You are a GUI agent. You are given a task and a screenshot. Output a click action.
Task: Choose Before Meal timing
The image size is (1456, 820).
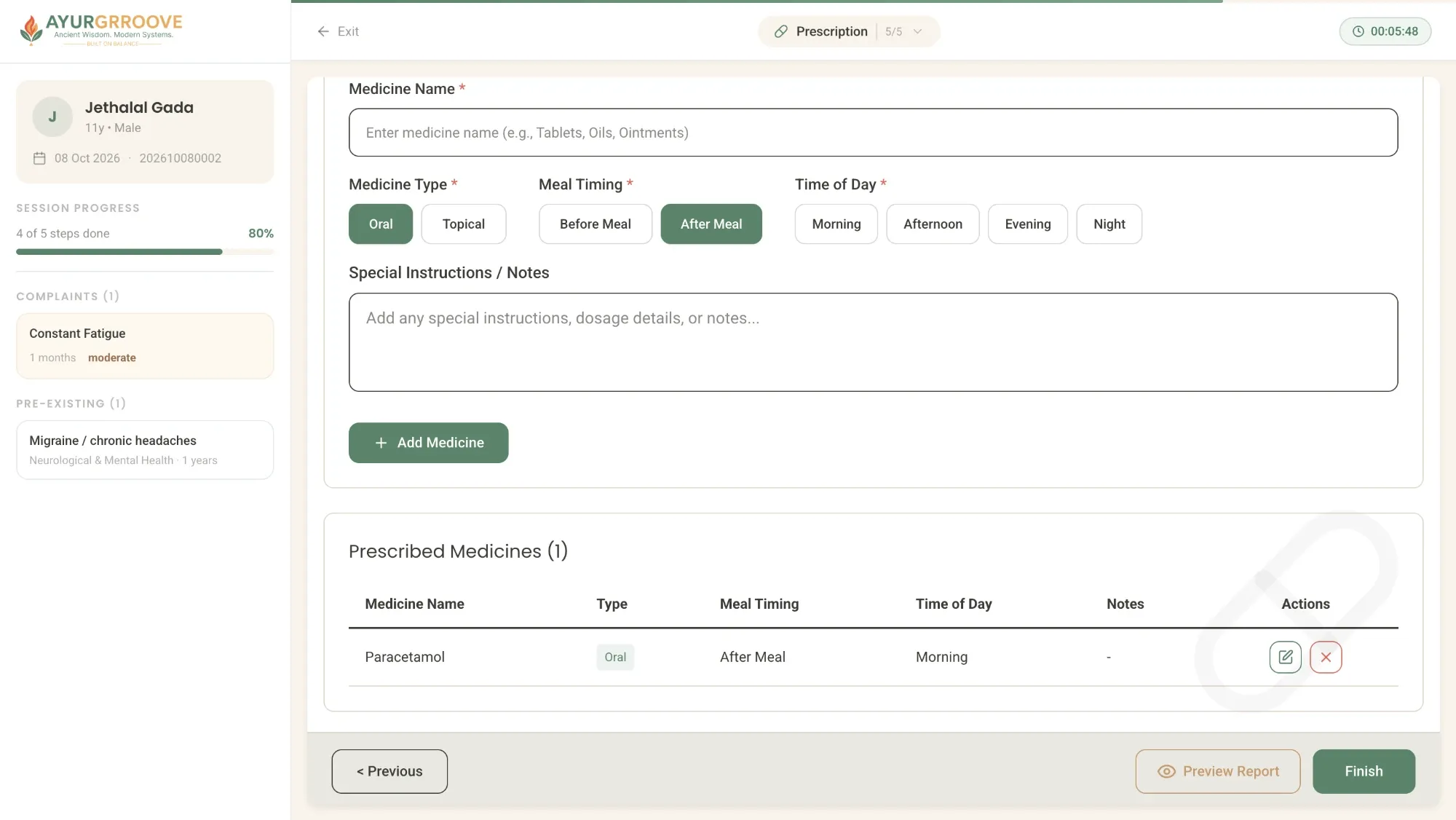(x=596, y=224)
